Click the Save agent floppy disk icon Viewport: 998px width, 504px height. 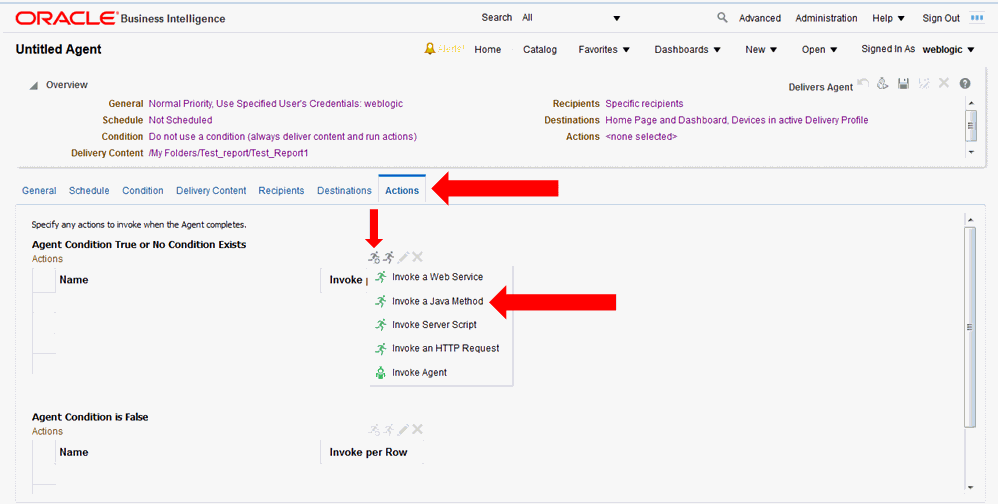click(x=903, y=83)
